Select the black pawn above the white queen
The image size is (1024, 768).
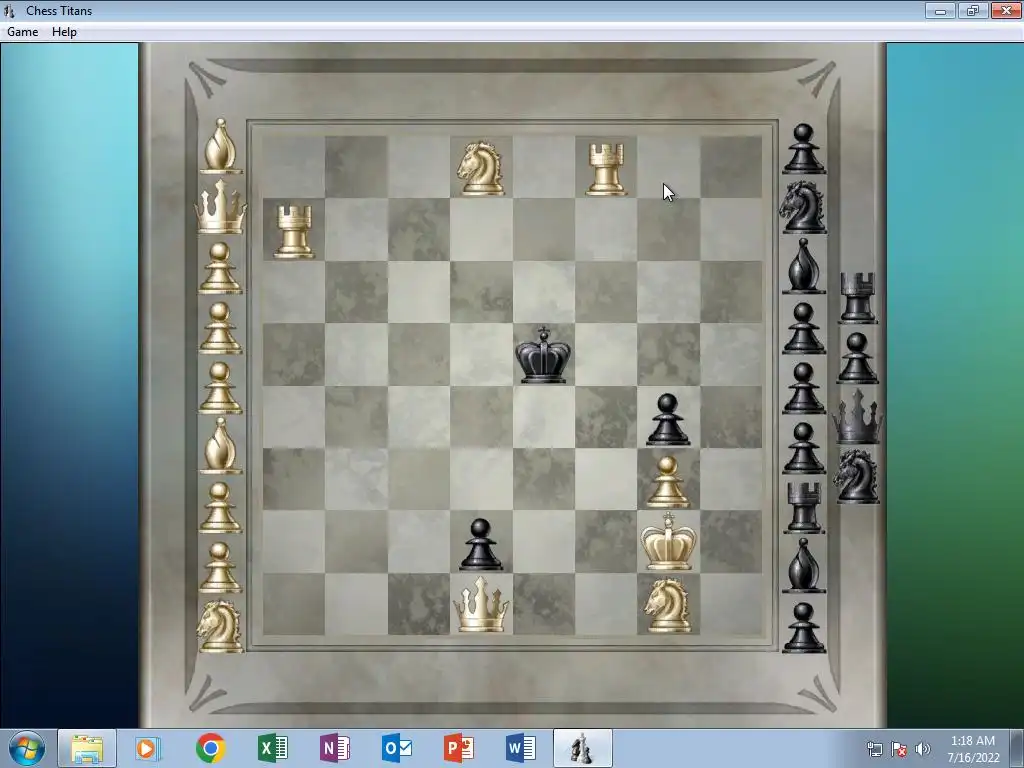pos(481,545)
